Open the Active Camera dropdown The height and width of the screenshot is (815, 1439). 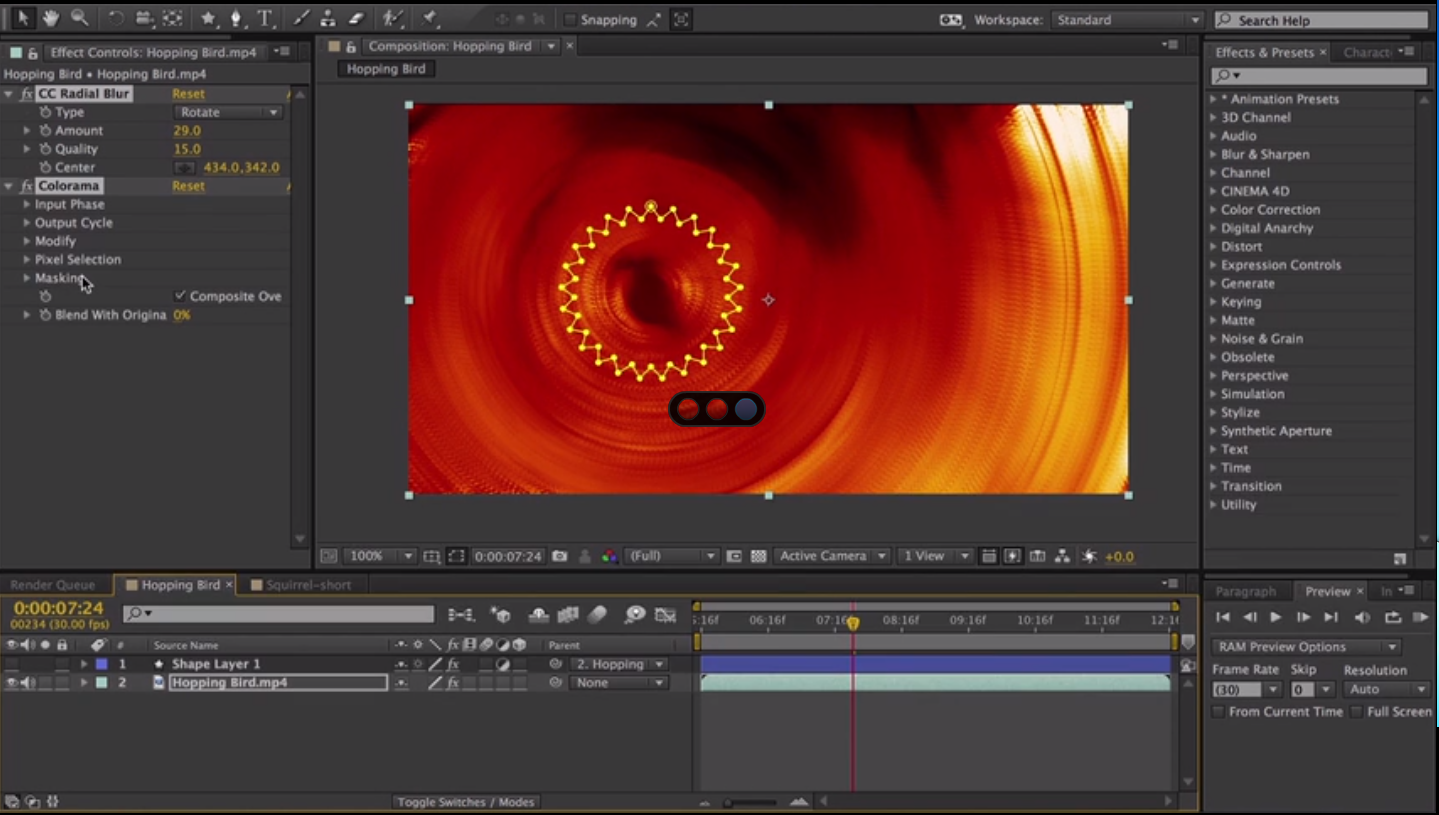tap(833, 556)
